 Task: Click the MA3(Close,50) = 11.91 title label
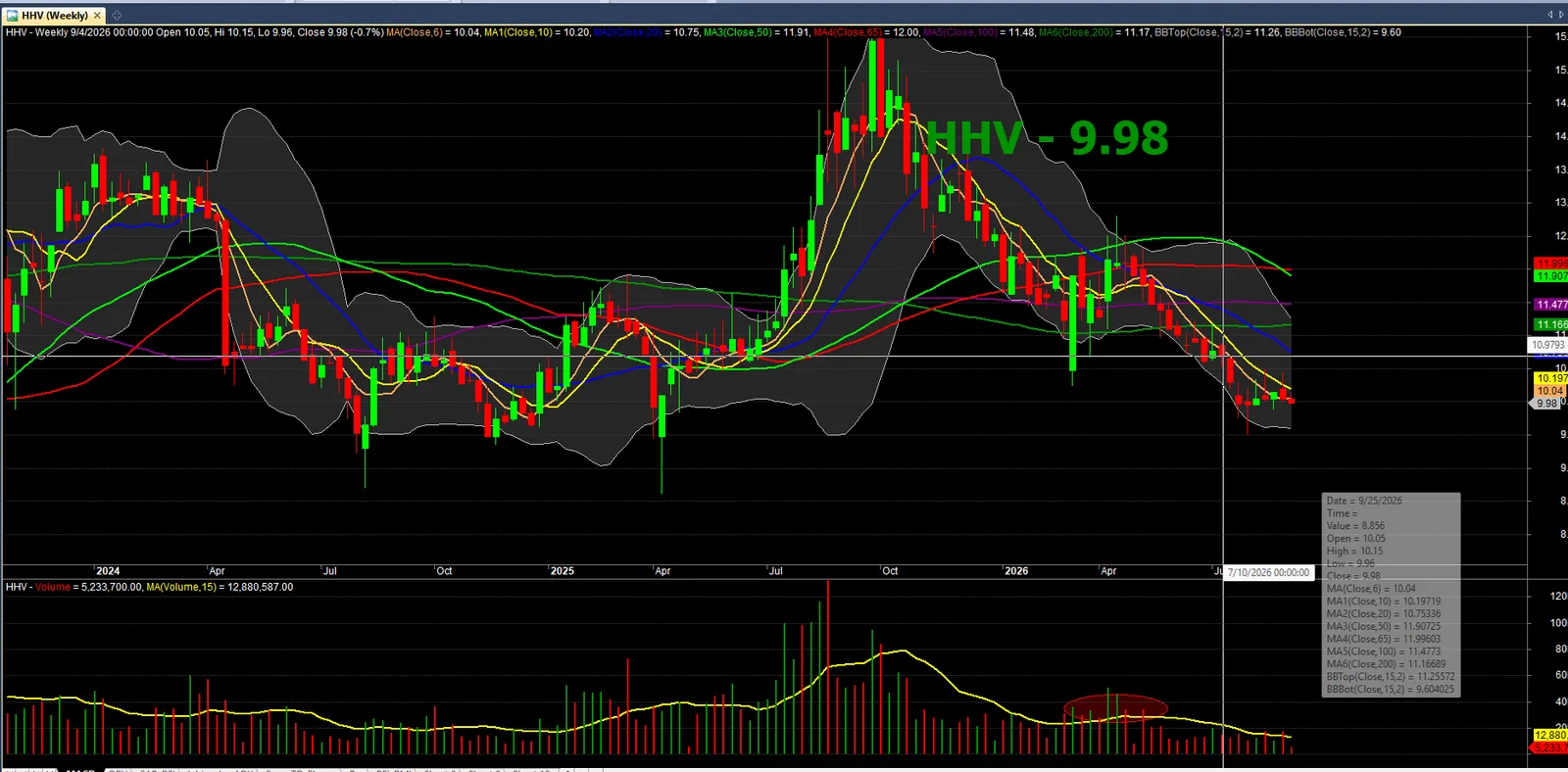coord(757,32)
